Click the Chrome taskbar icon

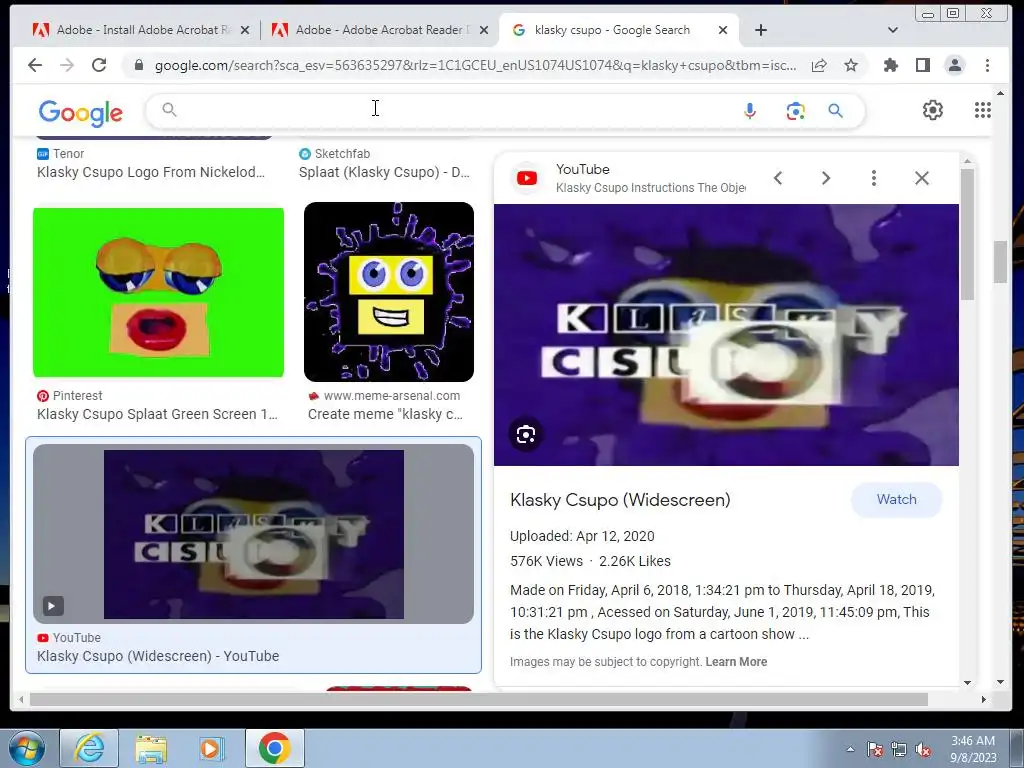(274, 748)
